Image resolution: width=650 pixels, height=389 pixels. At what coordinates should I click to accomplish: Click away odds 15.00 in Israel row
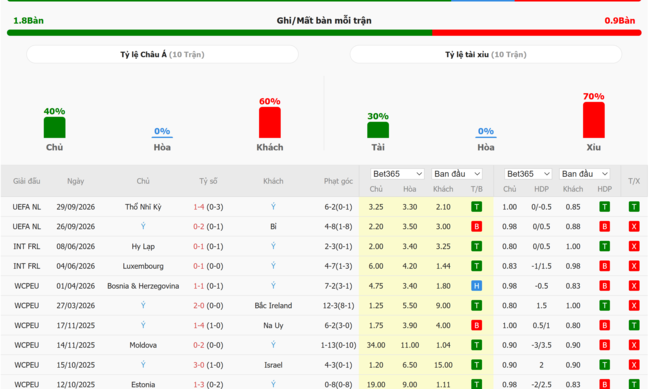(x=443, y=365)
